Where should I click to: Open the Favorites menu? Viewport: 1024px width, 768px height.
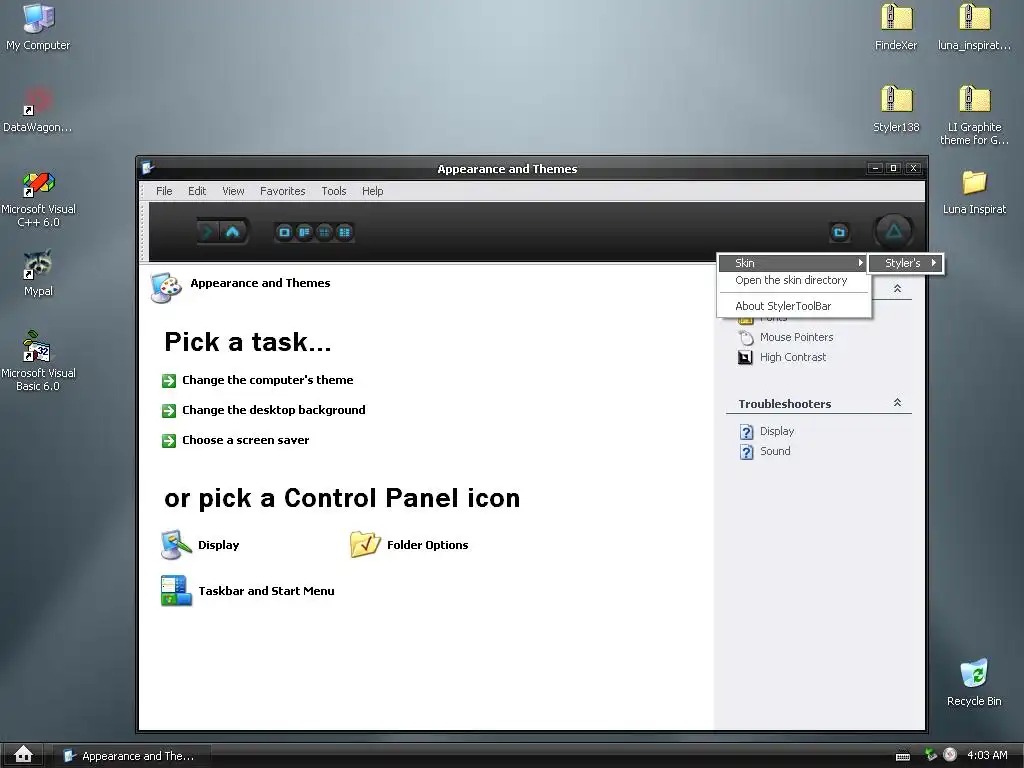282,191
